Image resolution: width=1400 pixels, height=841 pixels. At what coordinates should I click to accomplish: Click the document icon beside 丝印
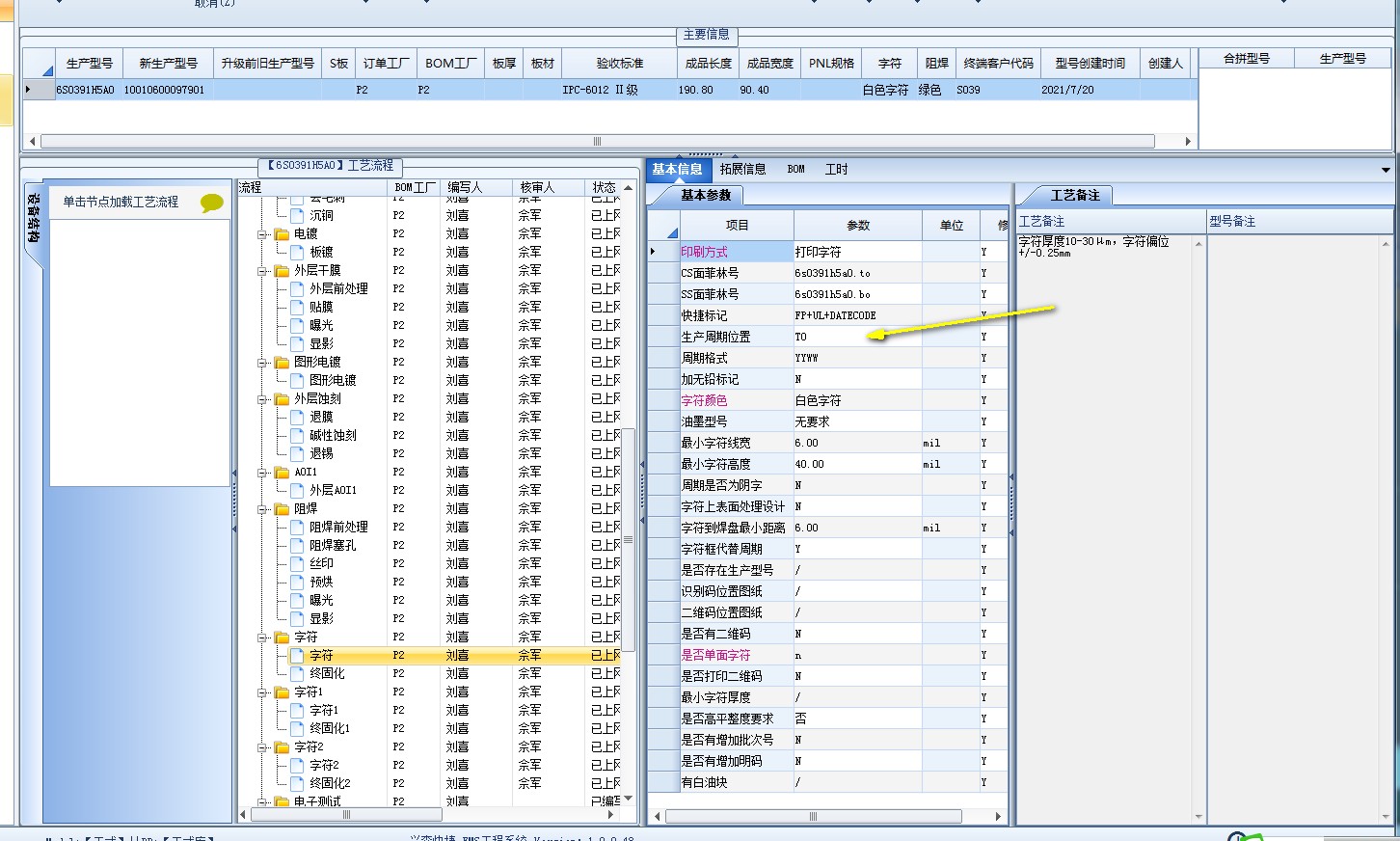(x=298, y=564)
